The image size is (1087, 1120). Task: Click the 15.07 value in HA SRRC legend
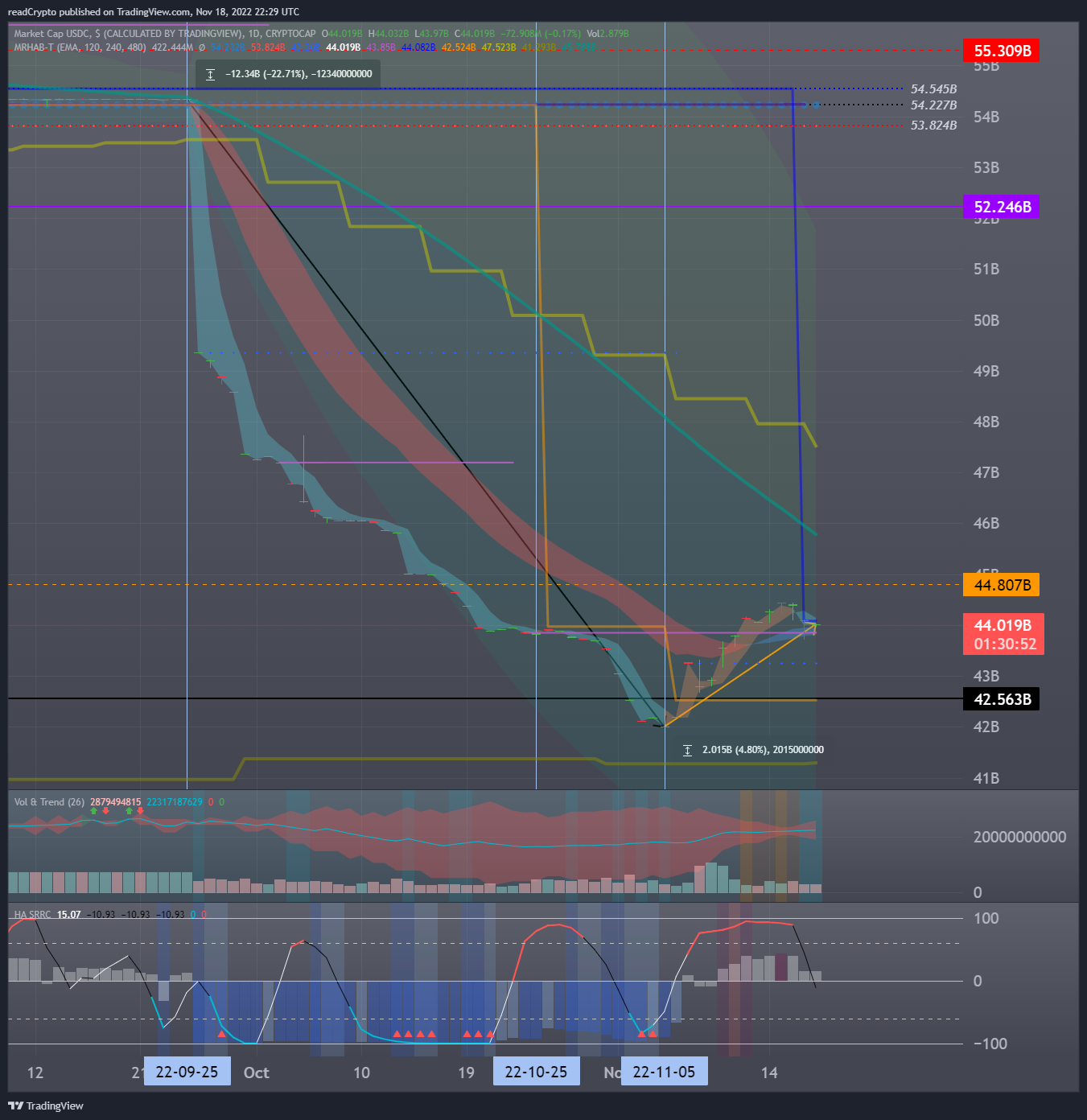click(x=68, y=915)
